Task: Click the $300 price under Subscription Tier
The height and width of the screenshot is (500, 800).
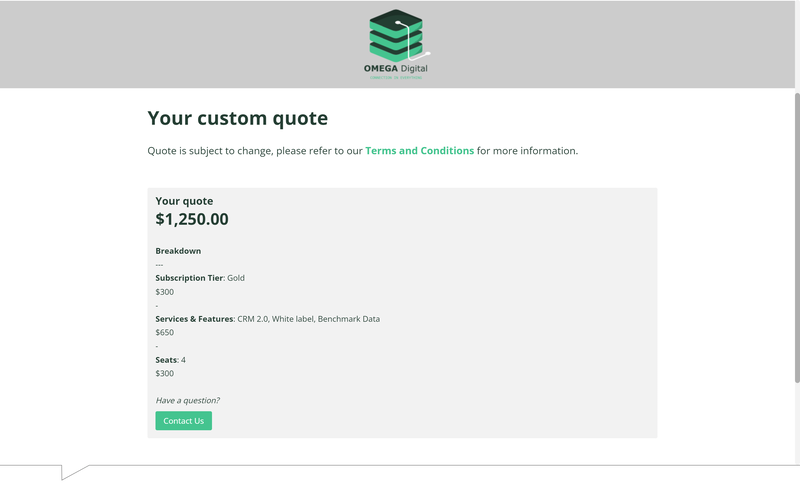Action: pos(164,292)
